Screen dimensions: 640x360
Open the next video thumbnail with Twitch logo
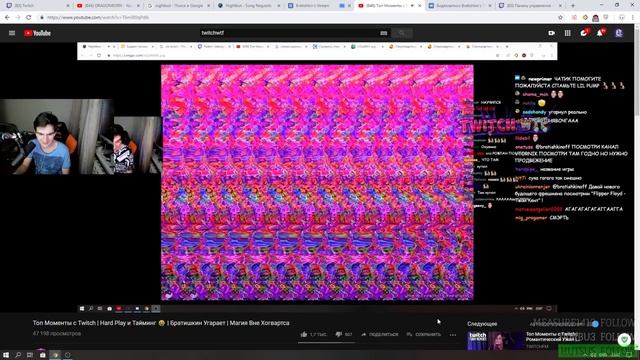click(496, 340)
